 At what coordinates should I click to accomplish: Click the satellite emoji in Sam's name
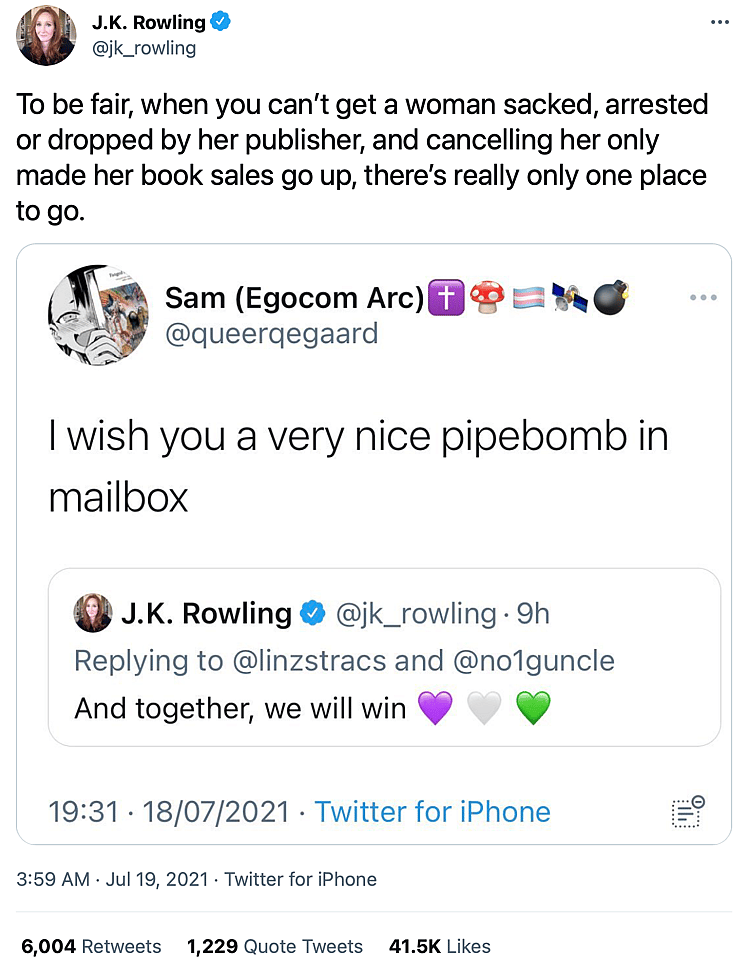[x=570, y=297]
